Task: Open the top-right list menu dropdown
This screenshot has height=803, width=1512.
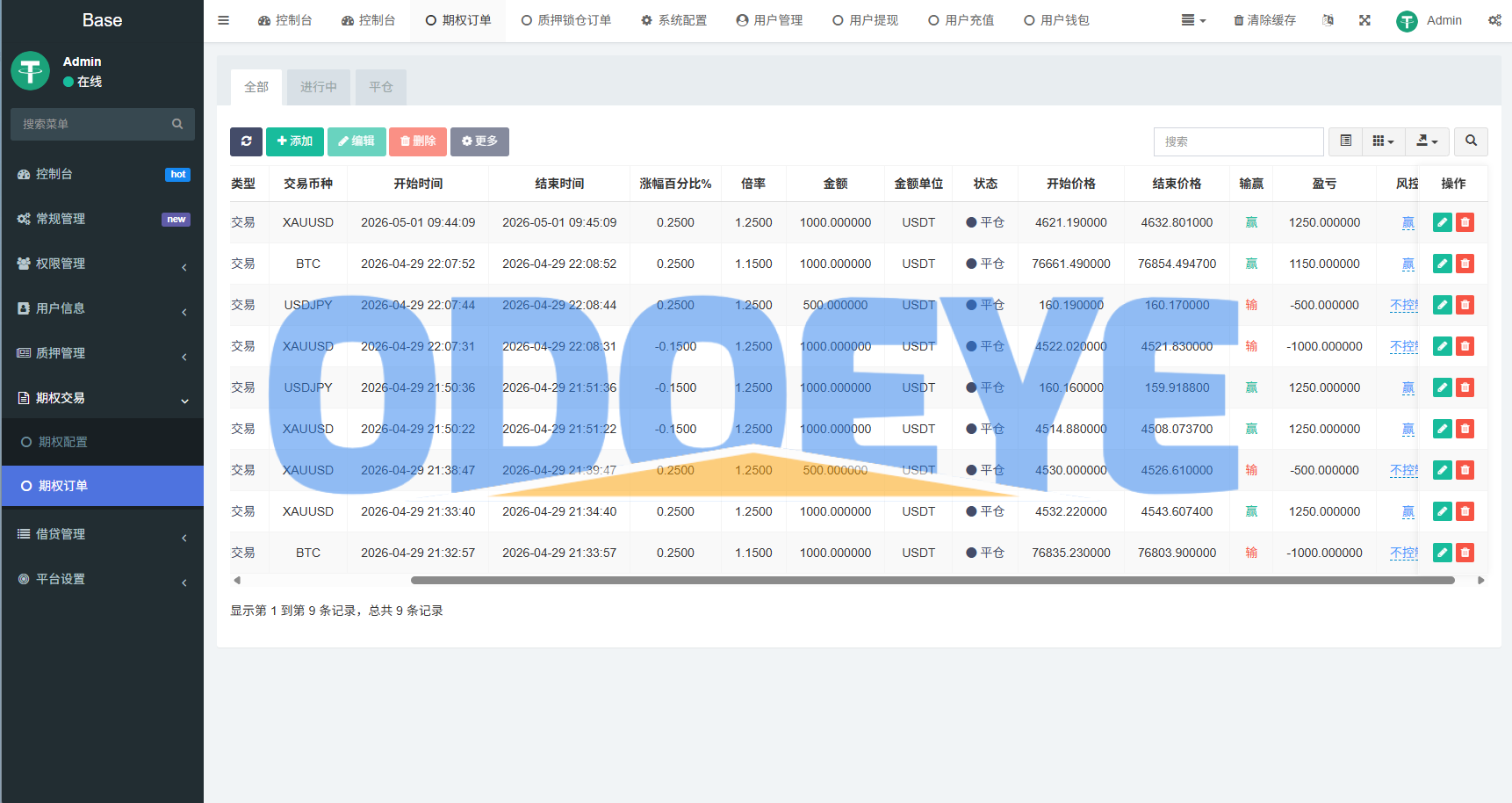Action: coord(1193,20)
